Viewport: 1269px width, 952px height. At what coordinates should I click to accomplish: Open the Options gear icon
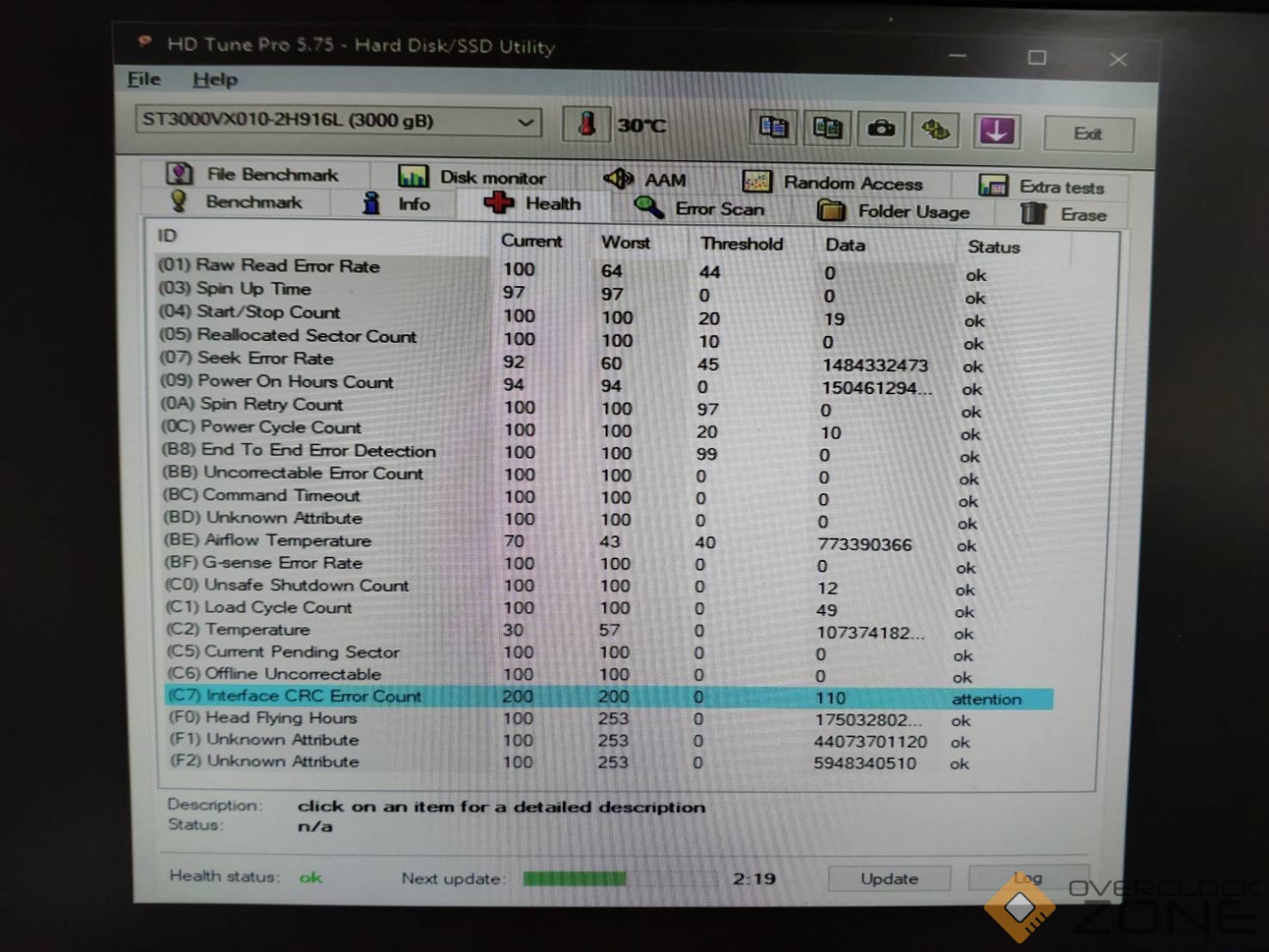point(935,131)
